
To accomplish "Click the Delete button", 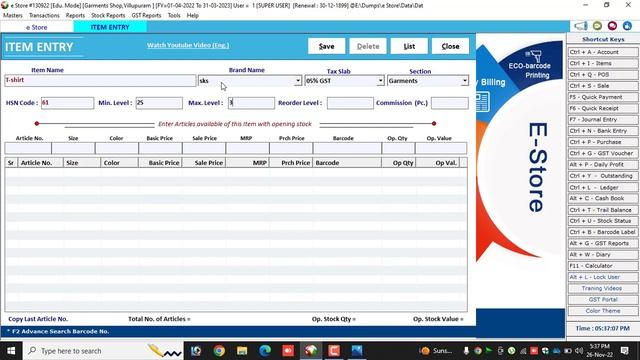I will [x=368, y=46].
